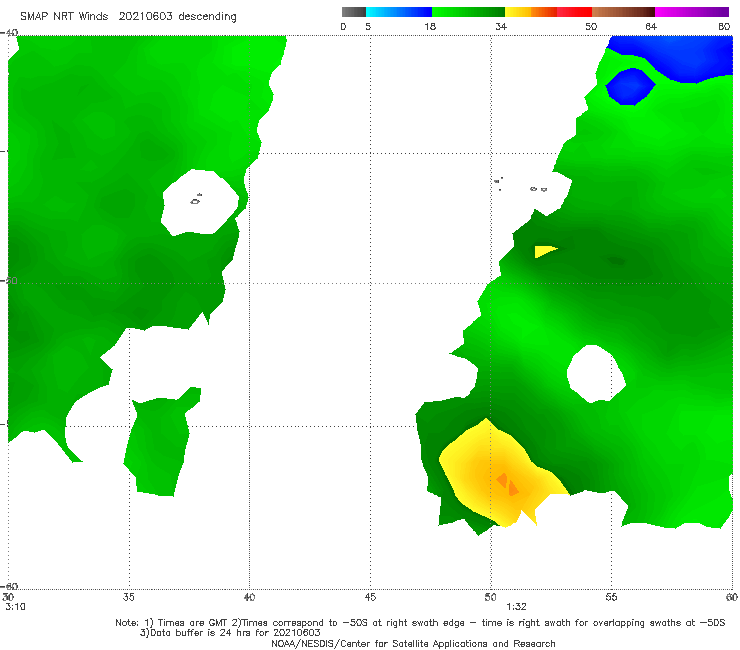Screen dimensions: 740x650
Task: Pick the magenta-purple segment of the color bar
Action: pos(692,12)
